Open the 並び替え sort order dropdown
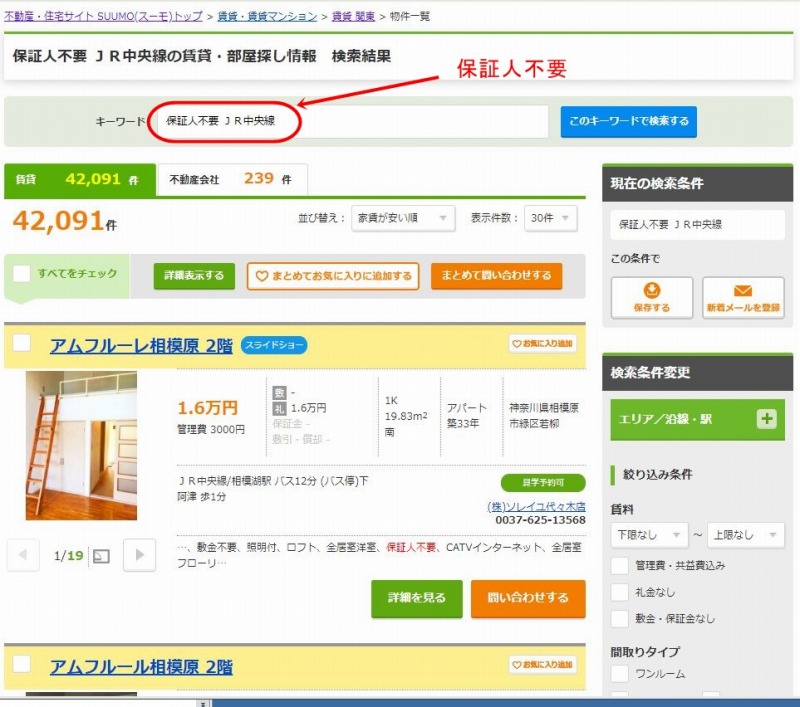The height and width of the screenshot is (707, 800). 403,218
